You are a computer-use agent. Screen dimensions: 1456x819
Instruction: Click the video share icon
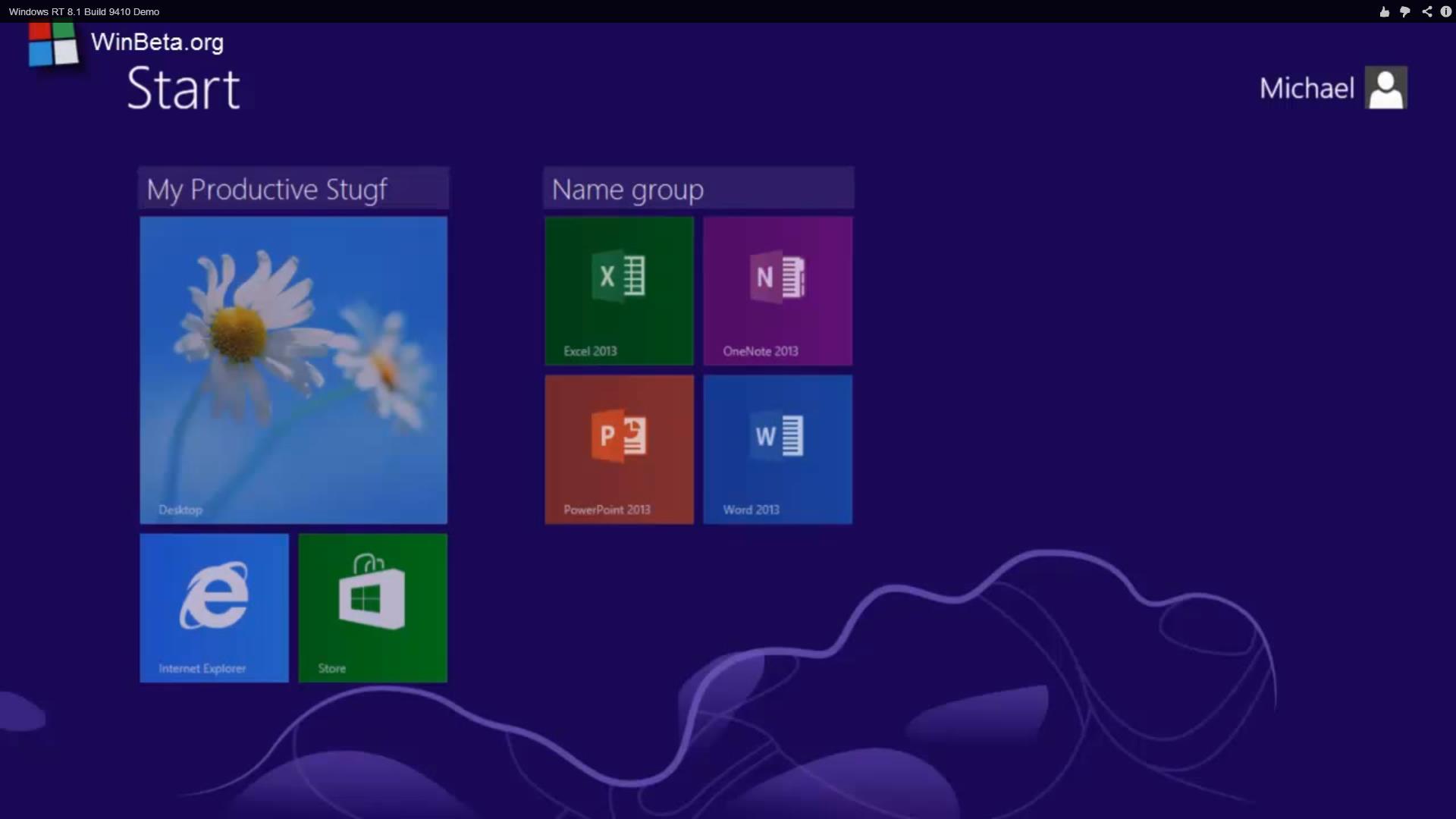pyautogui.click(x=1426, y=11)
